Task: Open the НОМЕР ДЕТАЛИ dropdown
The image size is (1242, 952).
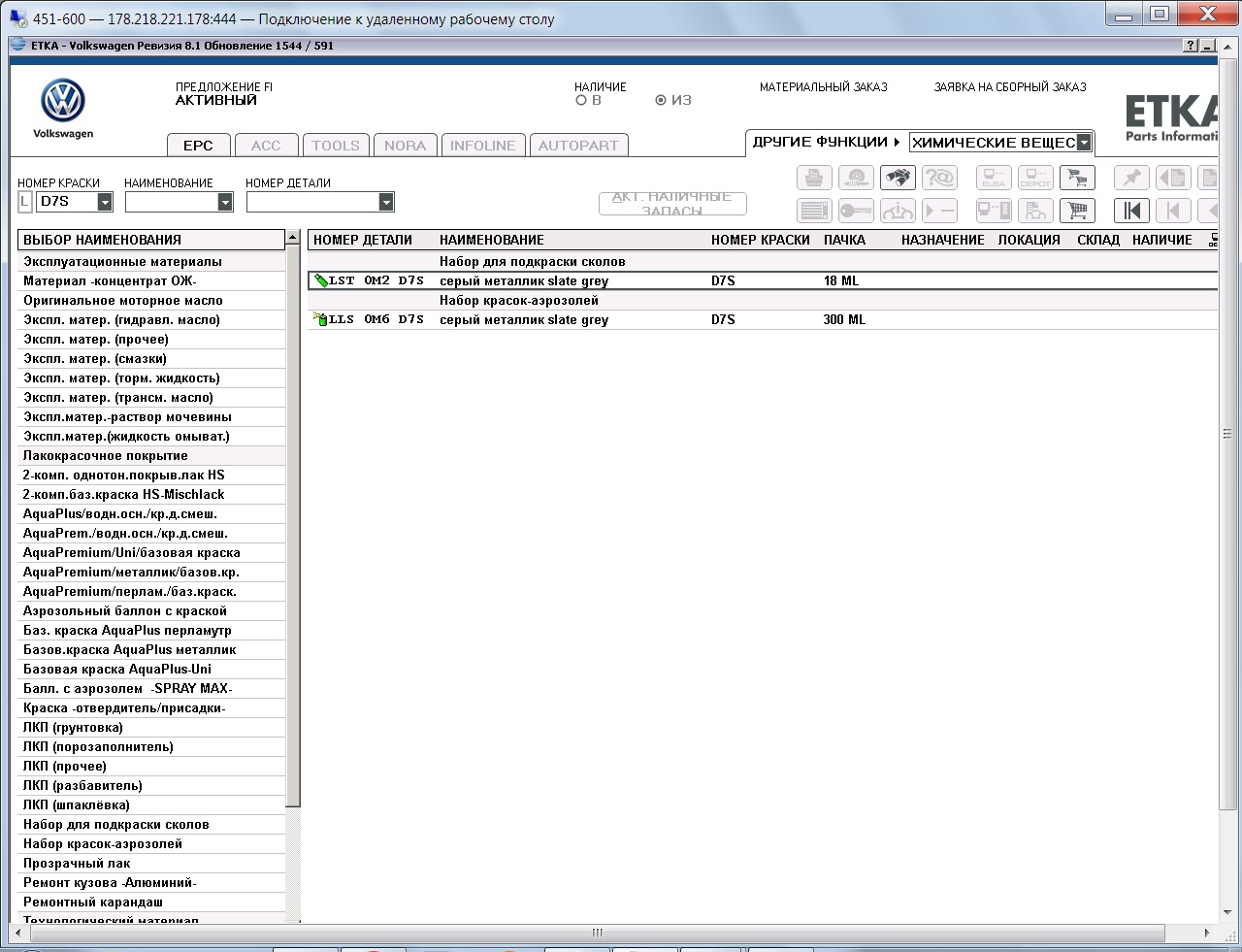Action: coord(386,202)
